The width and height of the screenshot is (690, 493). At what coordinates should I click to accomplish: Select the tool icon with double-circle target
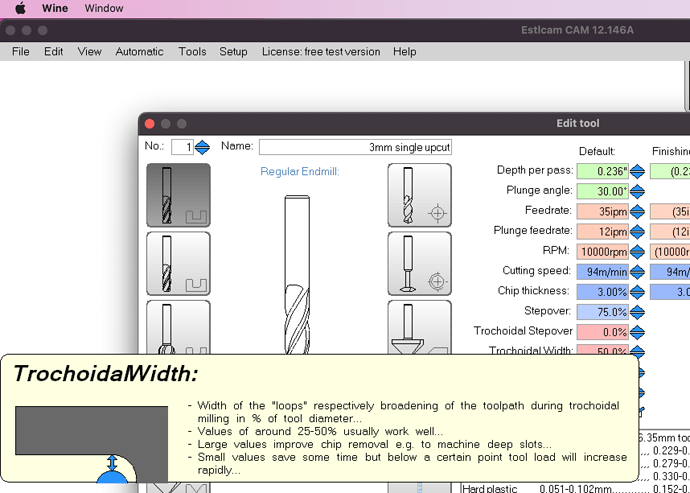(x=419, y=264)
